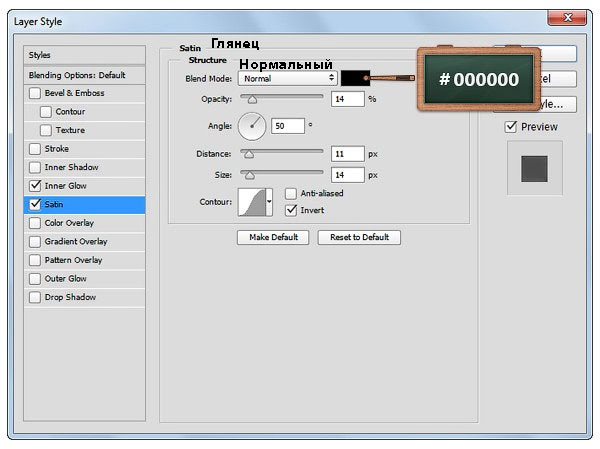
Task: Uncheck the Invert option
Action: 291,210
